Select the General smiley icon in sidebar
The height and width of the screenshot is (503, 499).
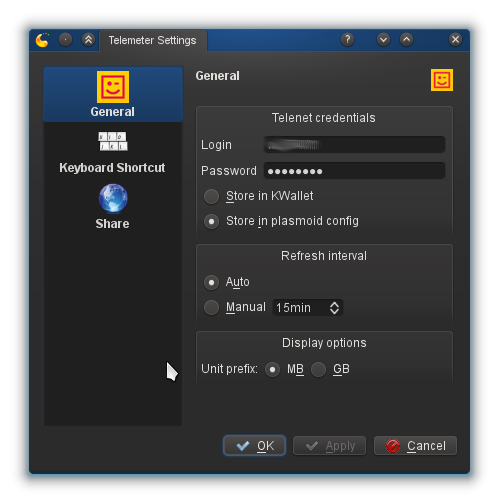pyautogui.click(x=113, y=87)
